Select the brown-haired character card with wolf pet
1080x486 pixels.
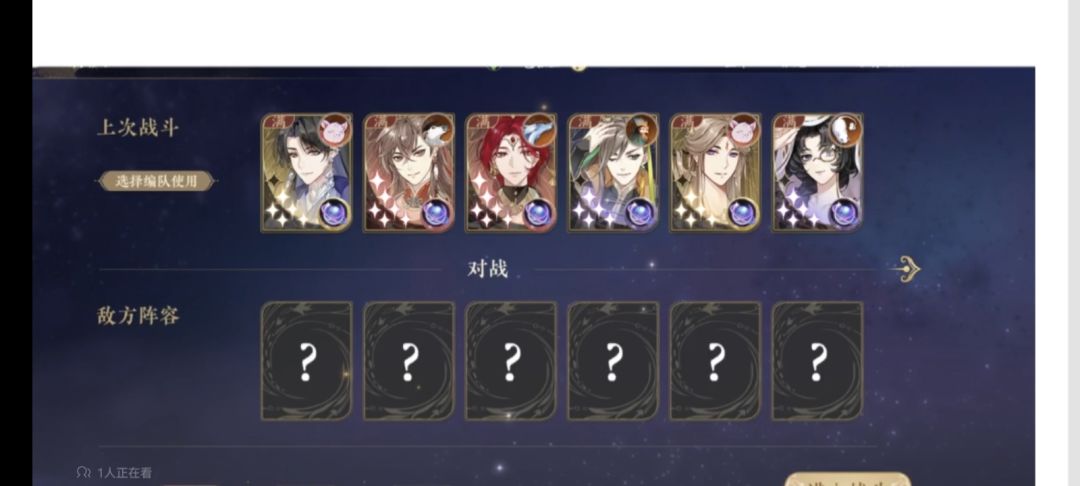pos(408,173)
